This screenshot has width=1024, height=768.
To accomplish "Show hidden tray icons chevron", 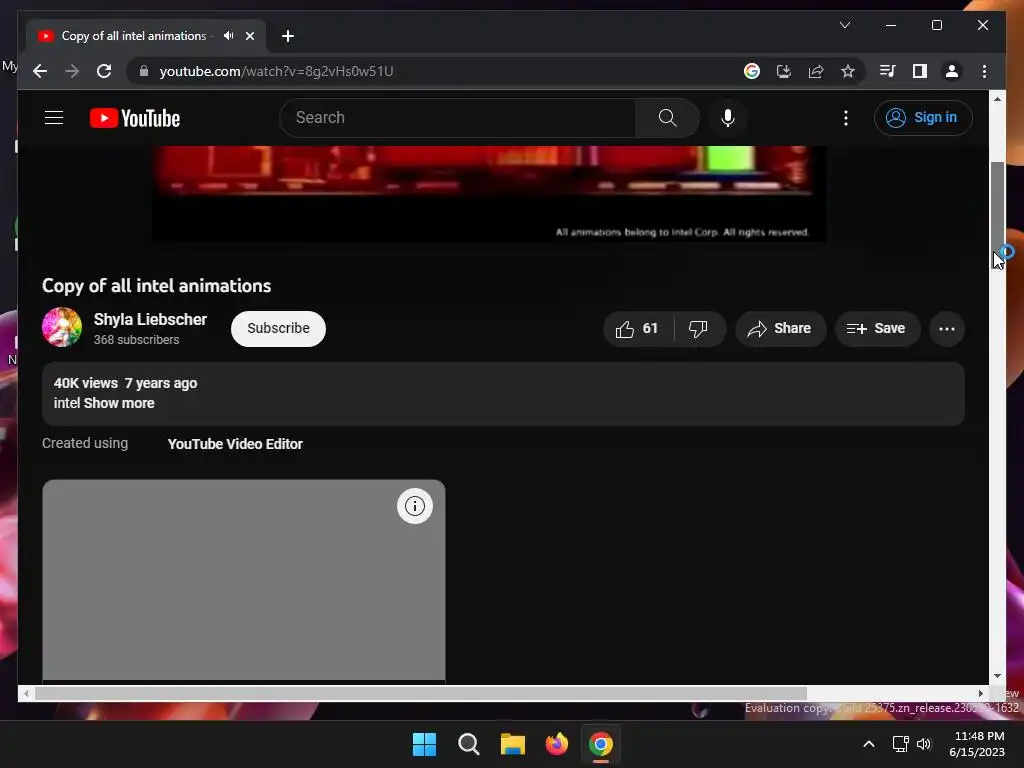I will click(x=869, y=744).
